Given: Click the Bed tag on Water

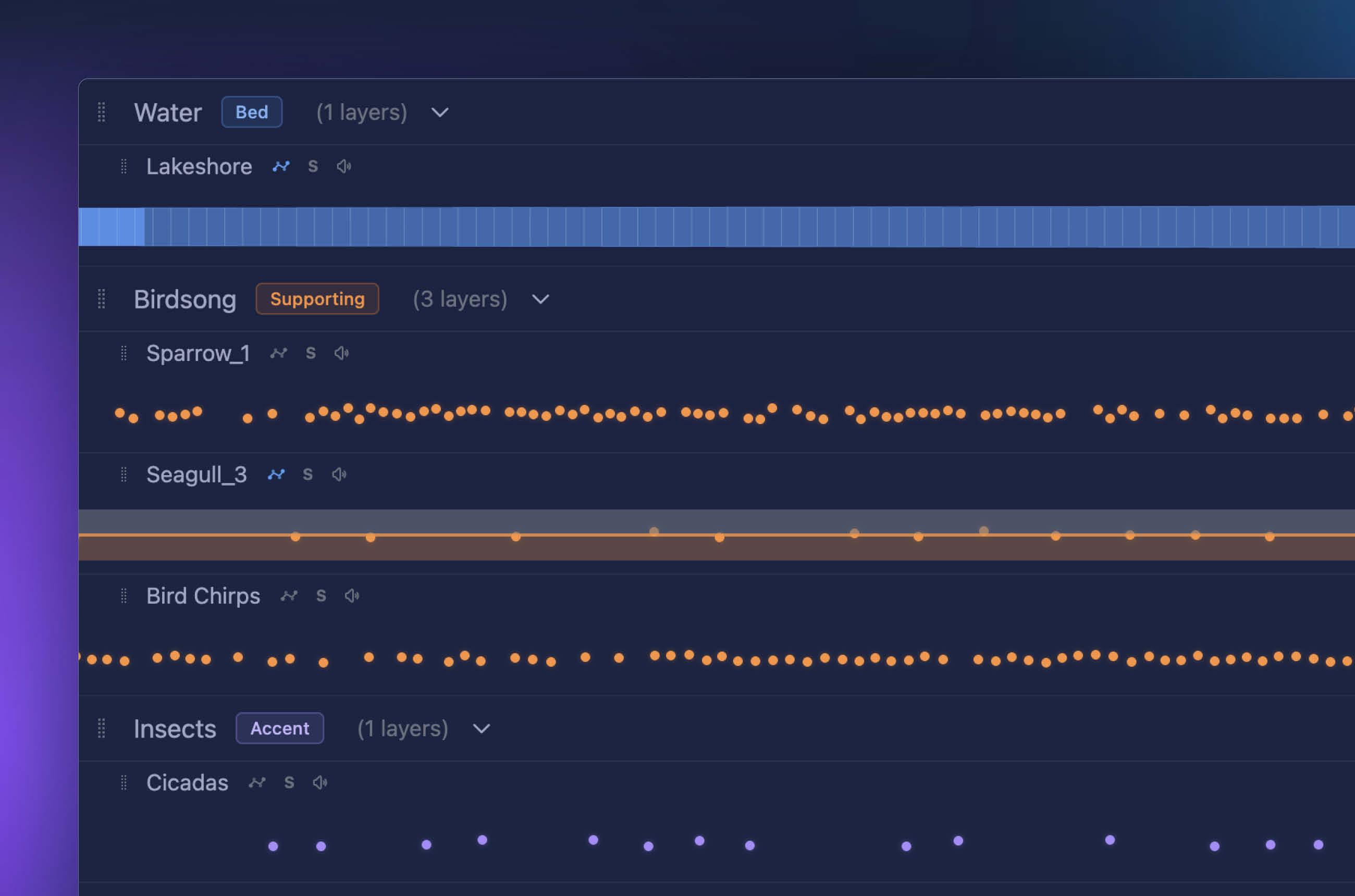Looking at the screenshot, I should (x=252, y=112).
